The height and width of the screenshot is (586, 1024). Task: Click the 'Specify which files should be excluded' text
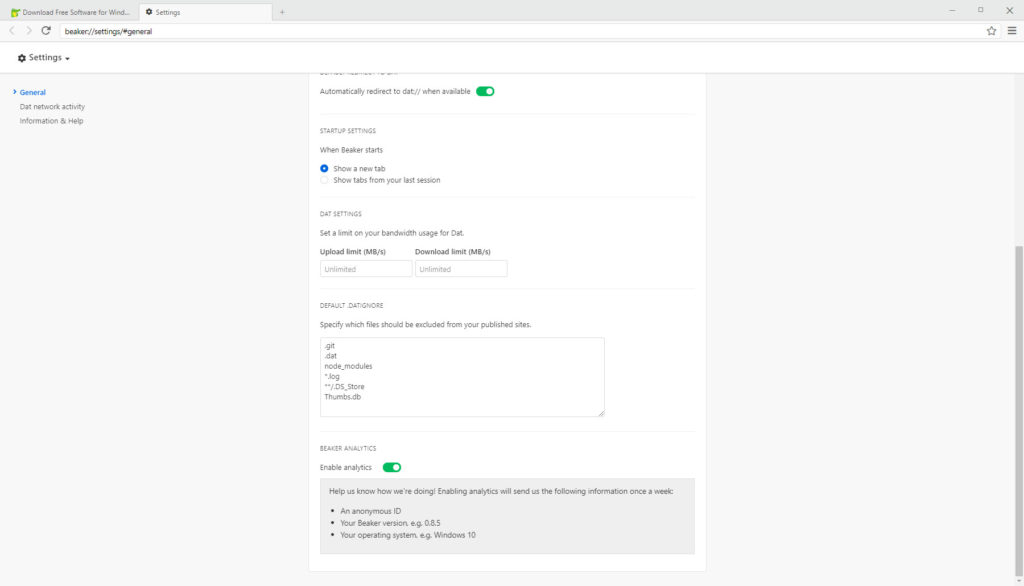[x=426, y=324]
